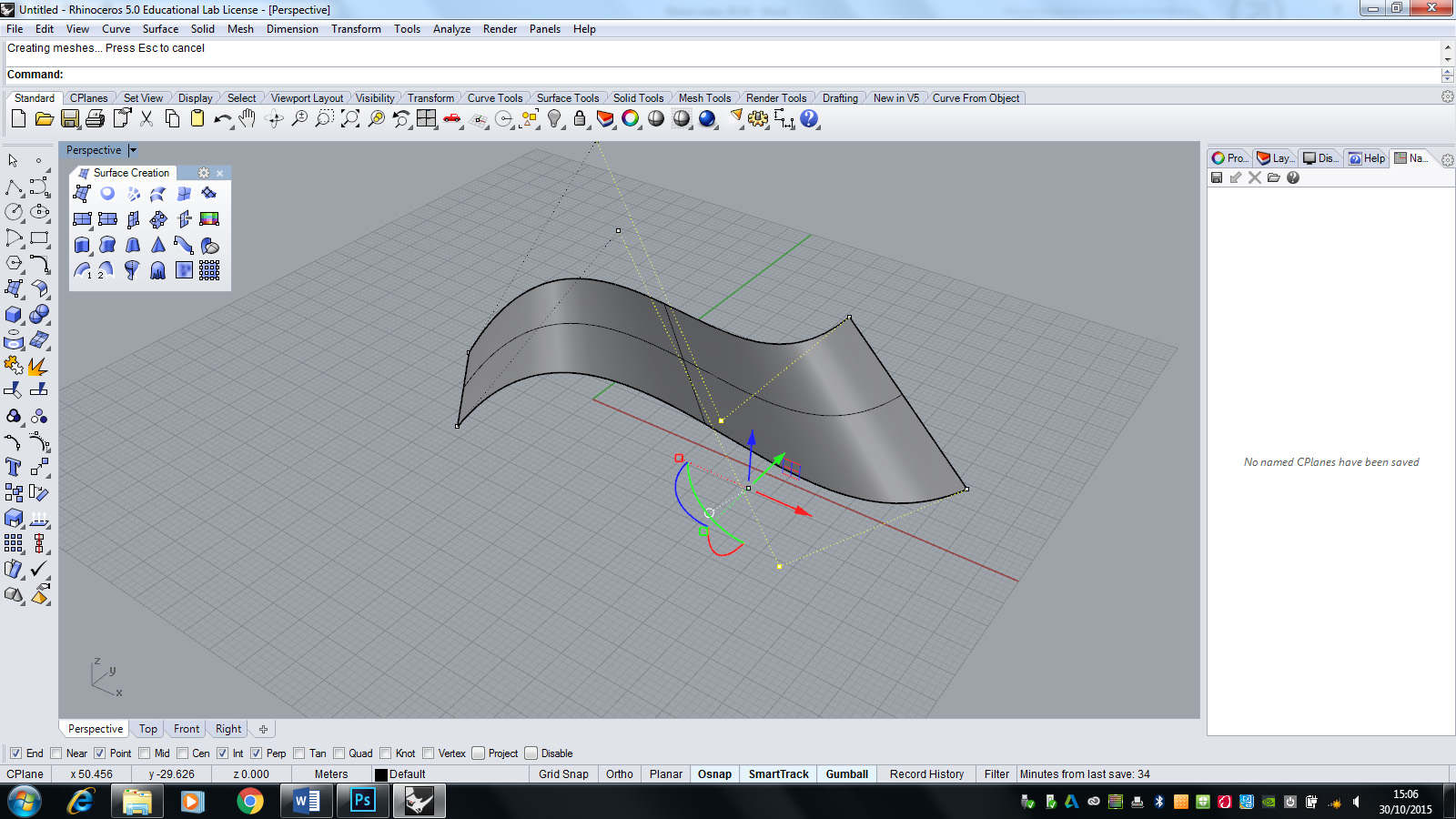Toggle Gumball in the status bar

point(846,774)
